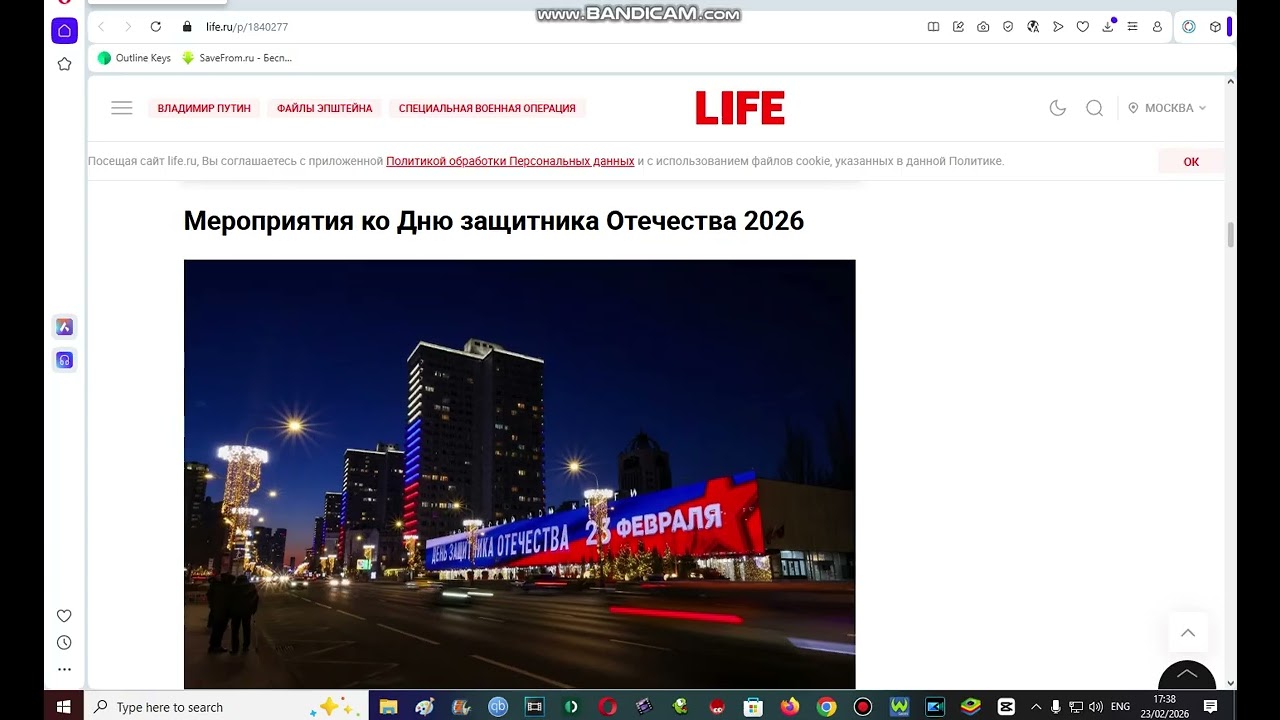
Task: Click the taskbar volume speaker icon
Action: [x=1095, y=706]
